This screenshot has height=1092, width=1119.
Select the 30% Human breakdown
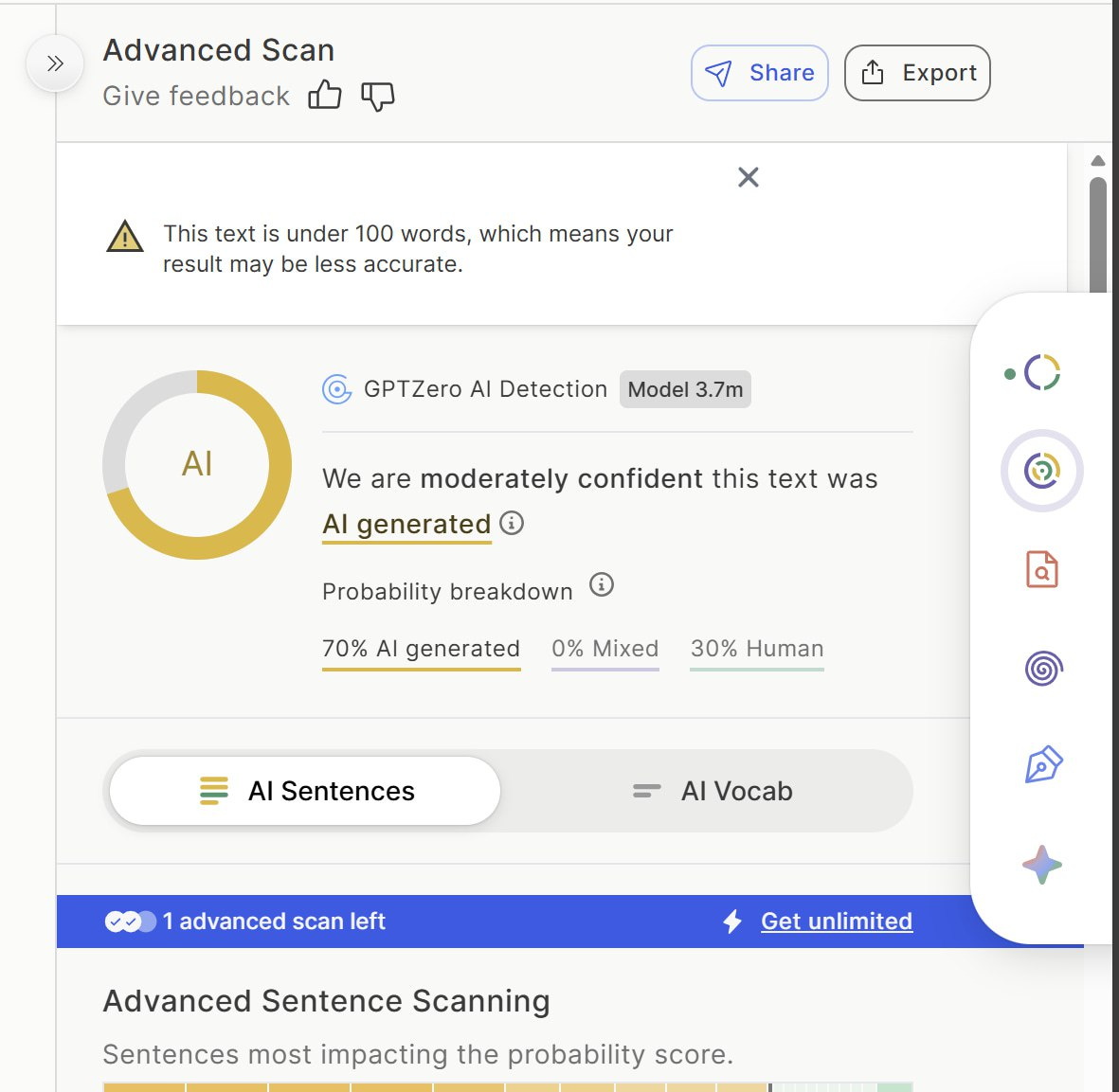pos(756,649)
